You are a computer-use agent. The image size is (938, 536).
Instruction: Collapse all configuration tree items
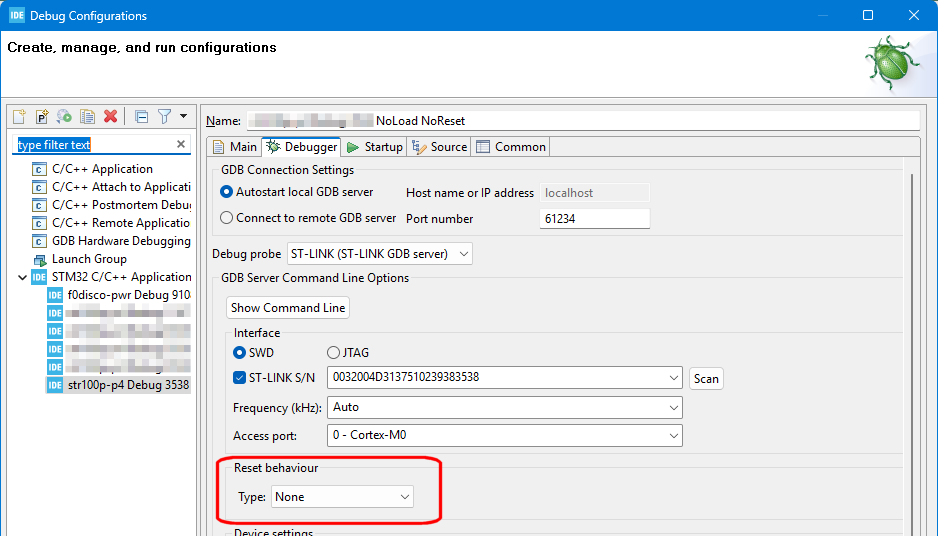coord(141,117)
